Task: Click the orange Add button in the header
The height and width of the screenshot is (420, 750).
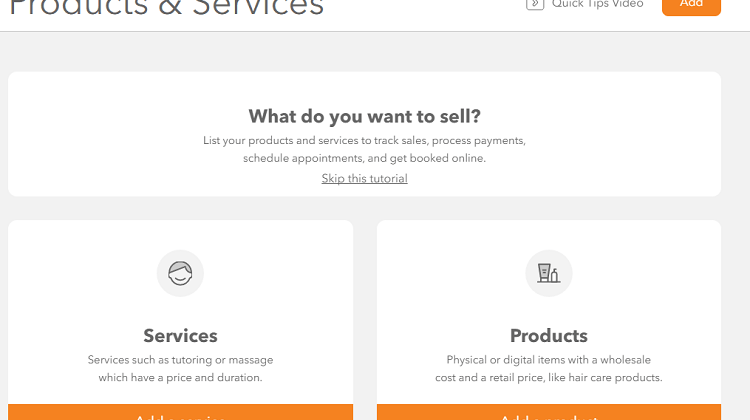Action: (691, 6)
